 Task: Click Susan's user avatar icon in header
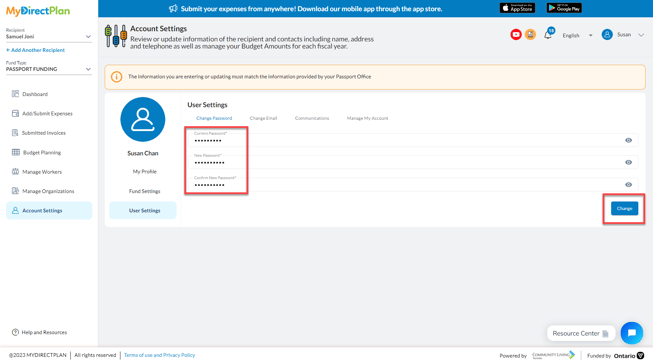click(607, 35)
